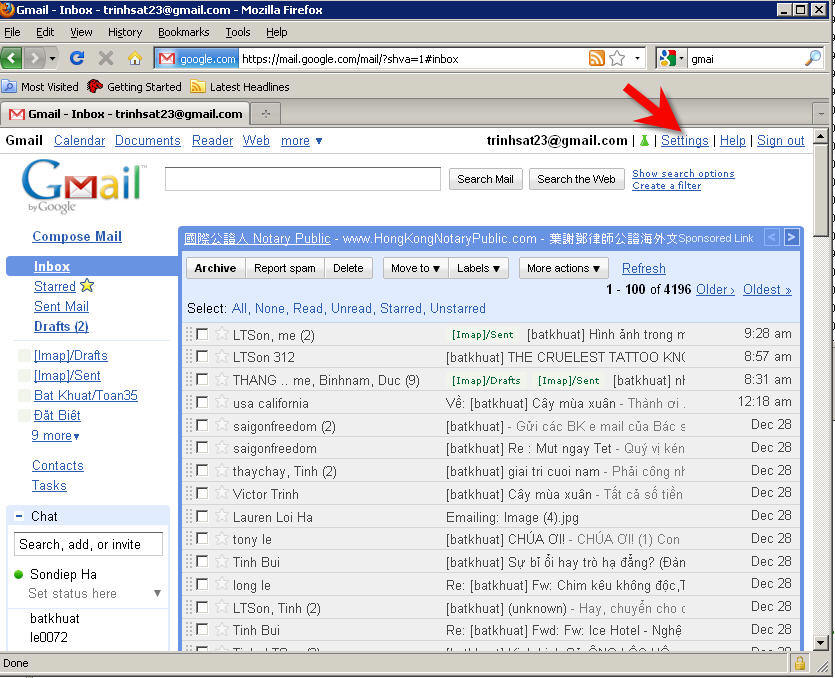Check the saigonfreedom (2) conversation box

[x=202, y=424]
